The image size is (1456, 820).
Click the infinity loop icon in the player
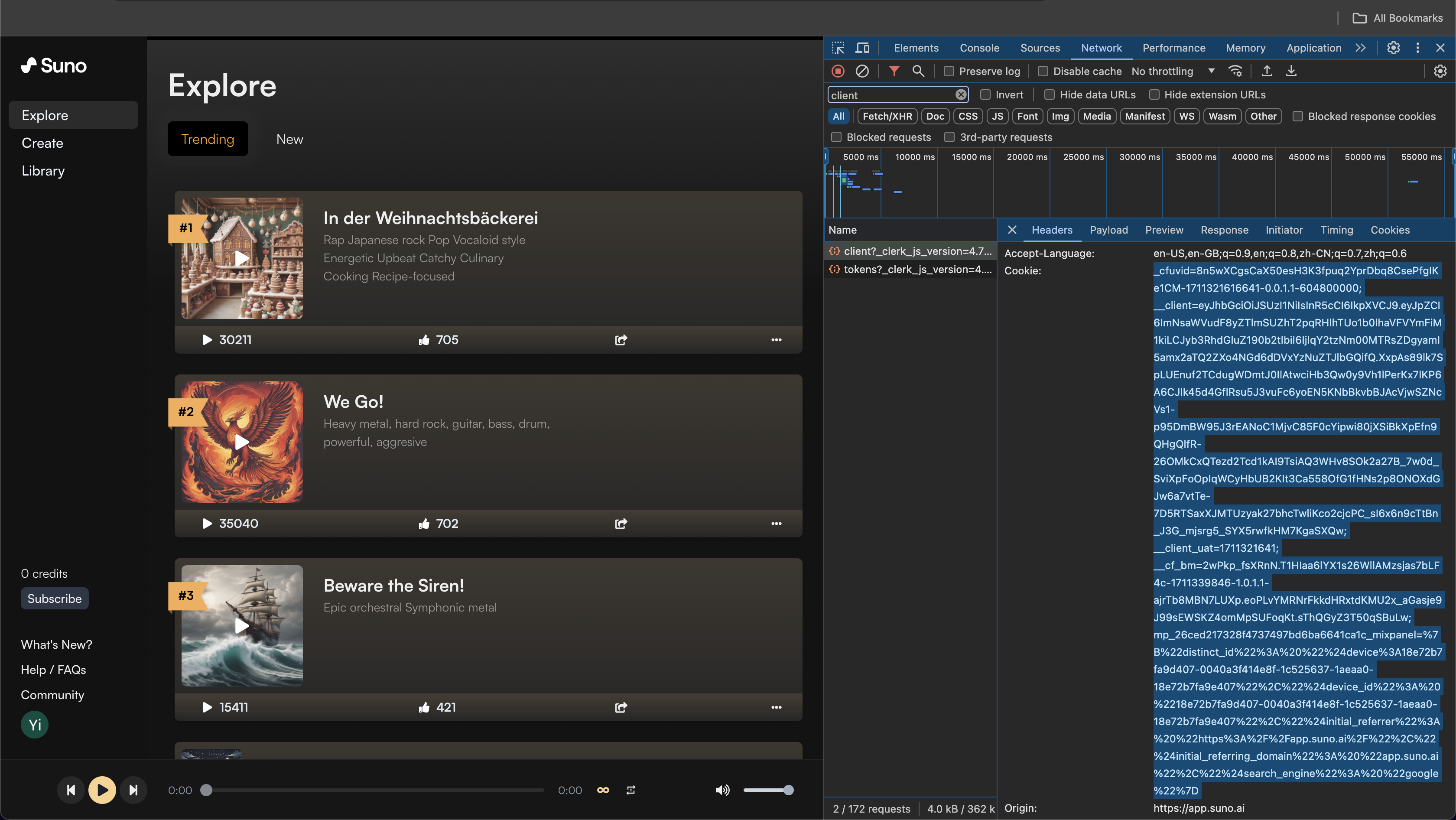click(x=603, y=790)
